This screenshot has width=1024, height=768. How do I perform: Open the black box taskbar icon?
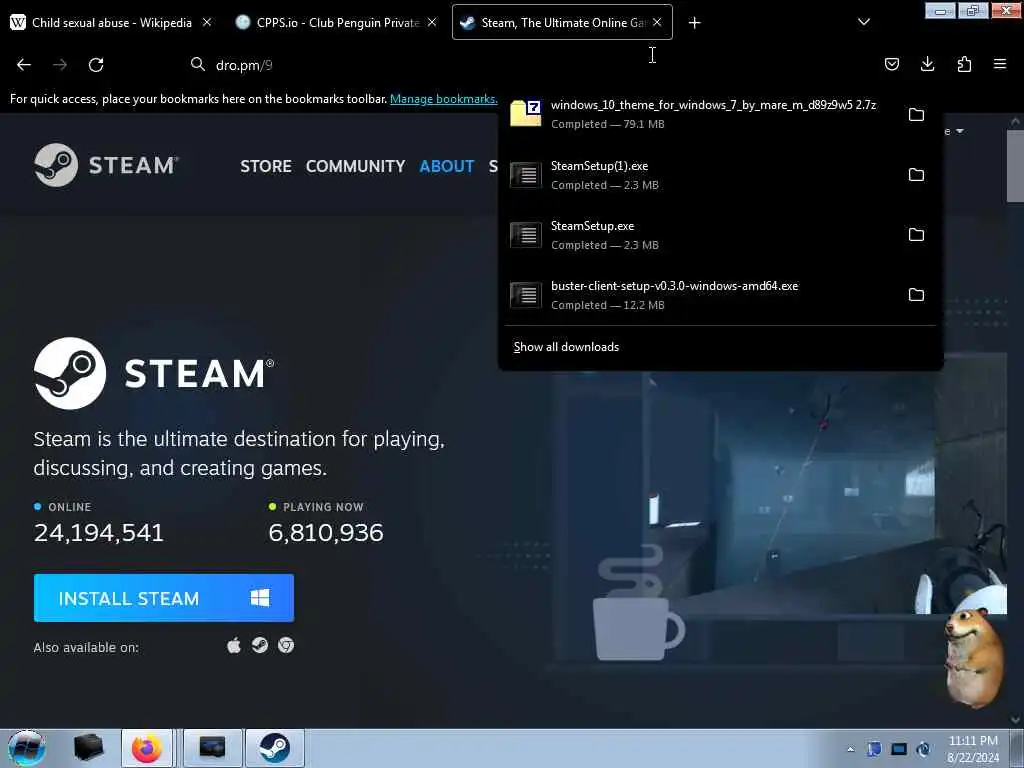coord(88,748)
